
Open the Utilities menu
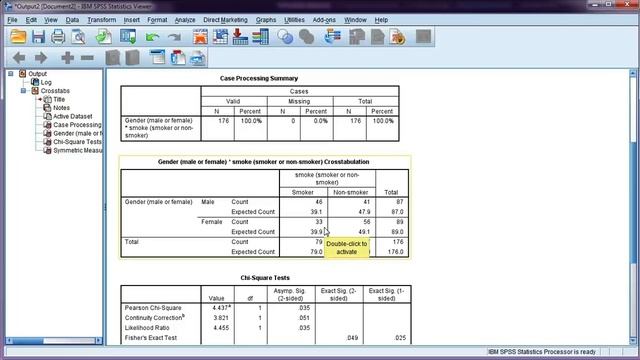coord(294,20)
